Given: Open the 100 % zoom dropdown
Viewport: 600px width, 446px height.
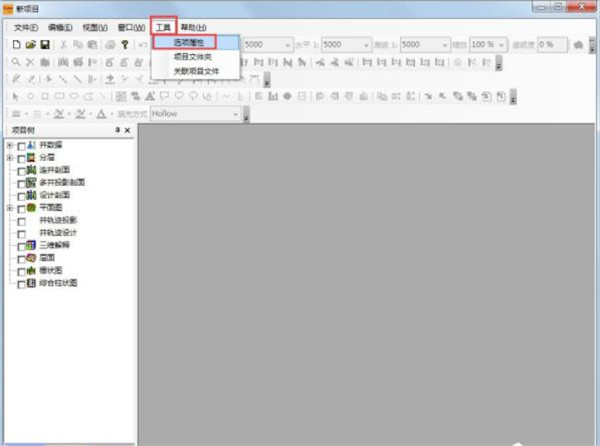Looking at the screenshot, I should [x=522, y=45].
